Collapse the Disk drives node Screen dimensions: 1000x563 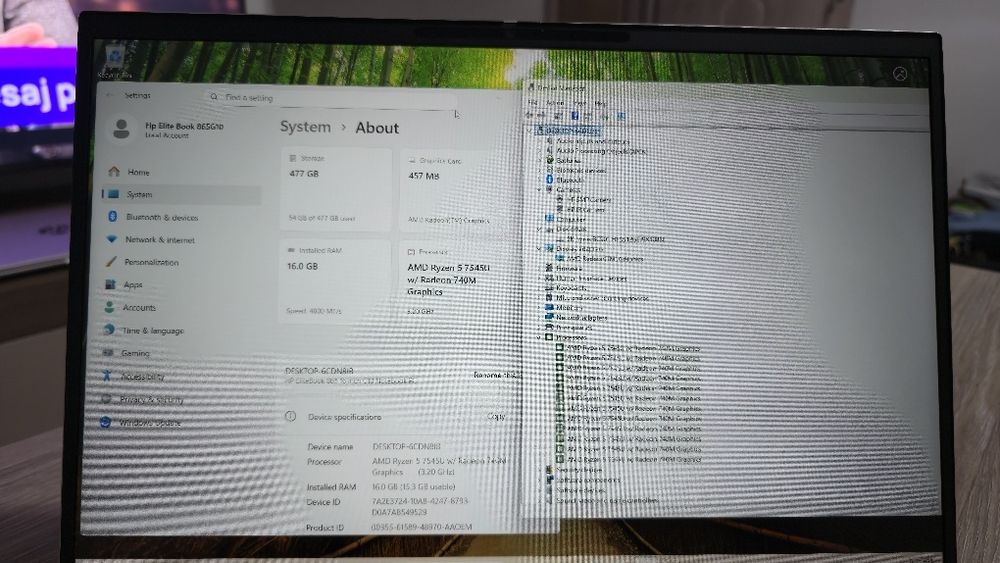click(540, 229)
